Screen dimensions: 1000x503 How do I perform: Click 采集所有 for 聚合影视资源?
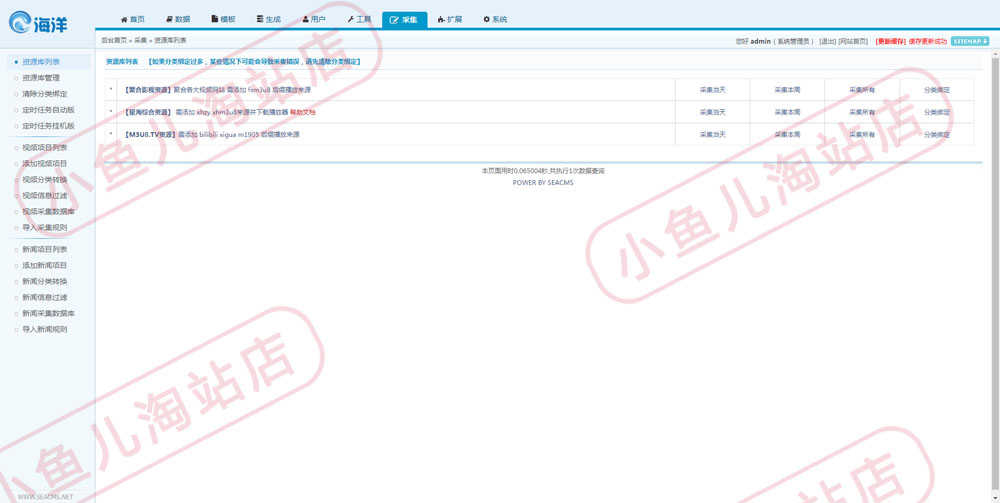click(x=862, y=90)
